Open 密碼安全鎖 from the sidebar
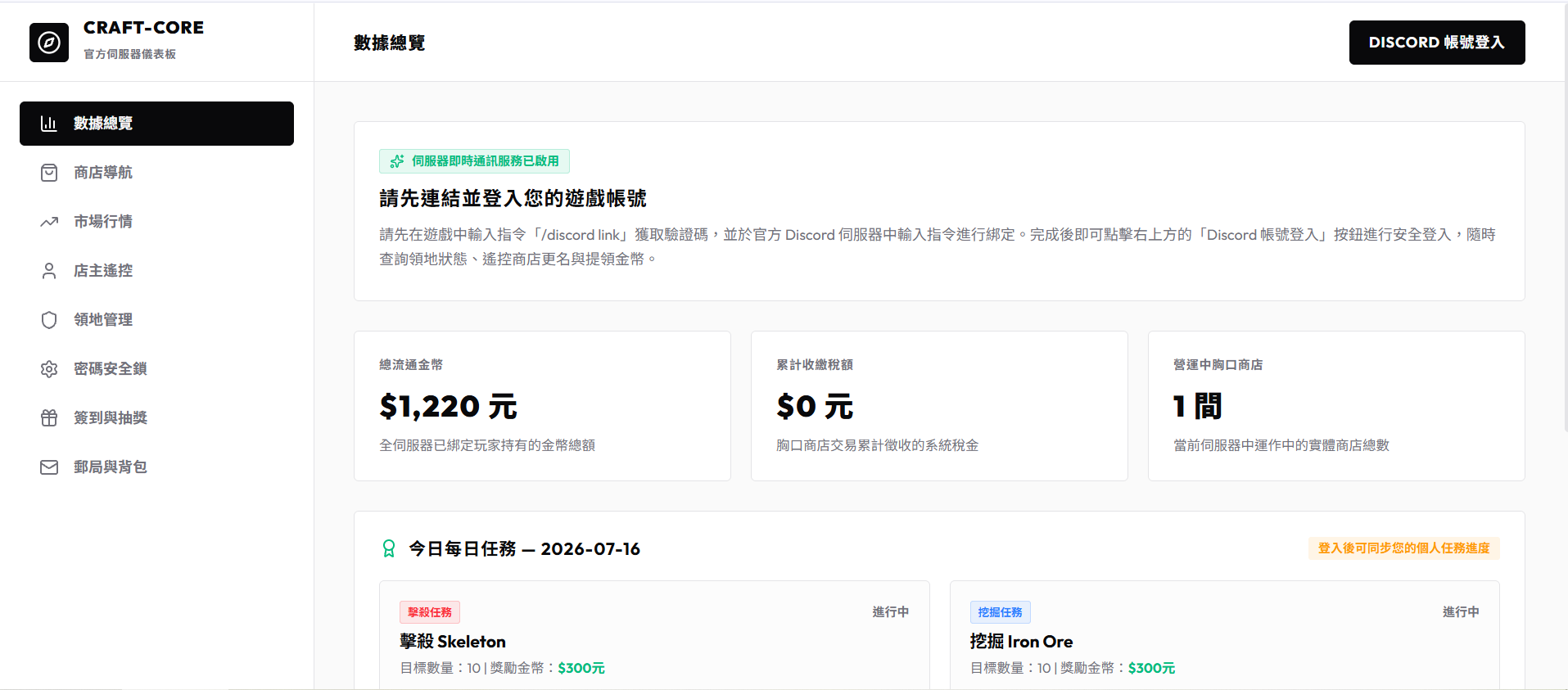 [156, 369]
